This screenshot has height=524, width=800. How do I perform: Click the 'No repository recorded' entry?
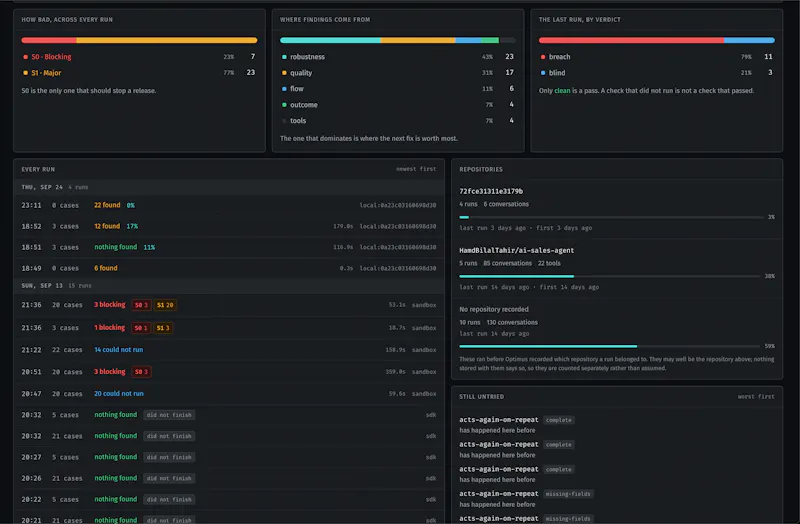tap(494, 309)
